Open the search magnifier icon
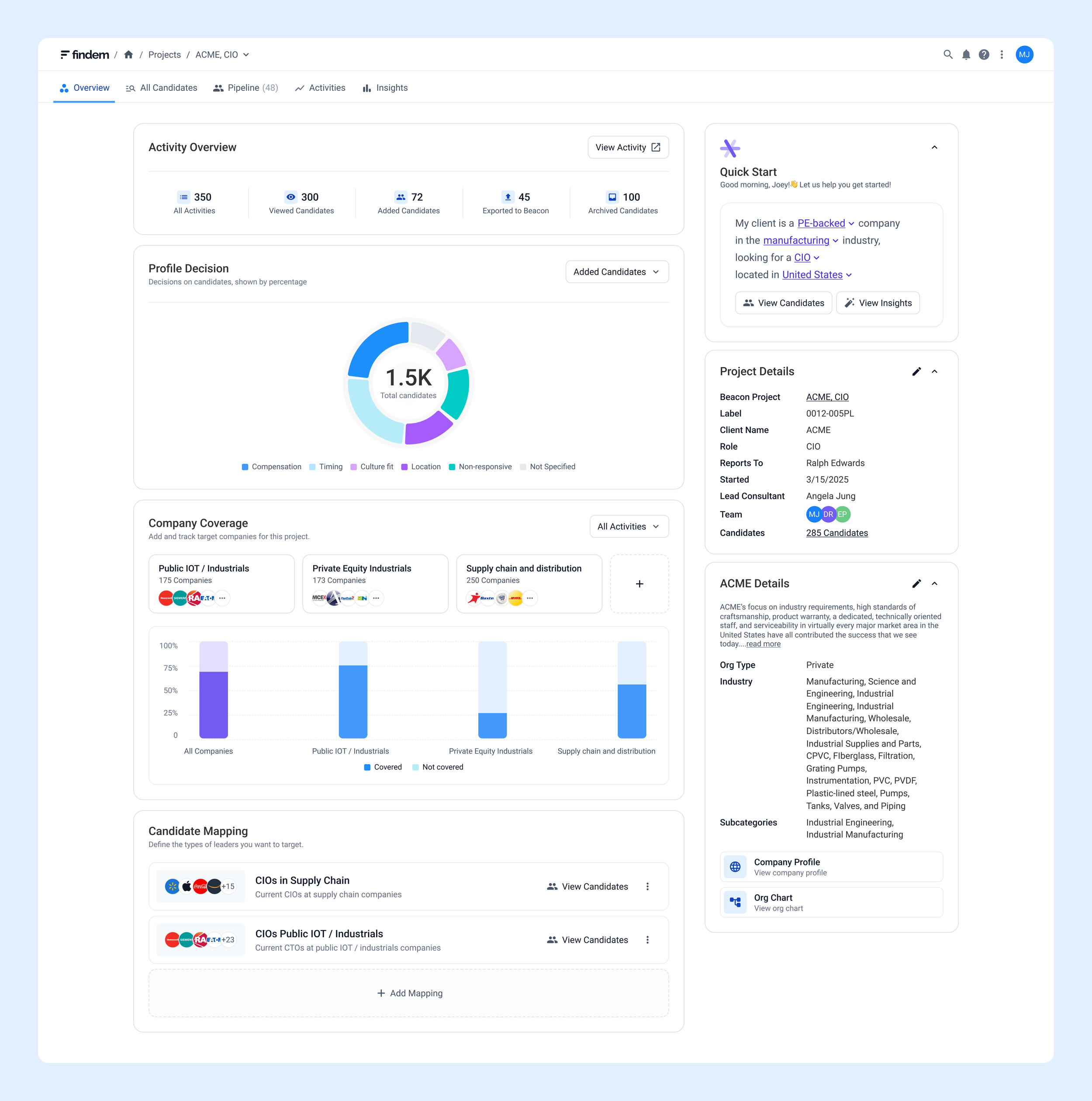This screenshot has width=1092, height=1101. point(948,55)
